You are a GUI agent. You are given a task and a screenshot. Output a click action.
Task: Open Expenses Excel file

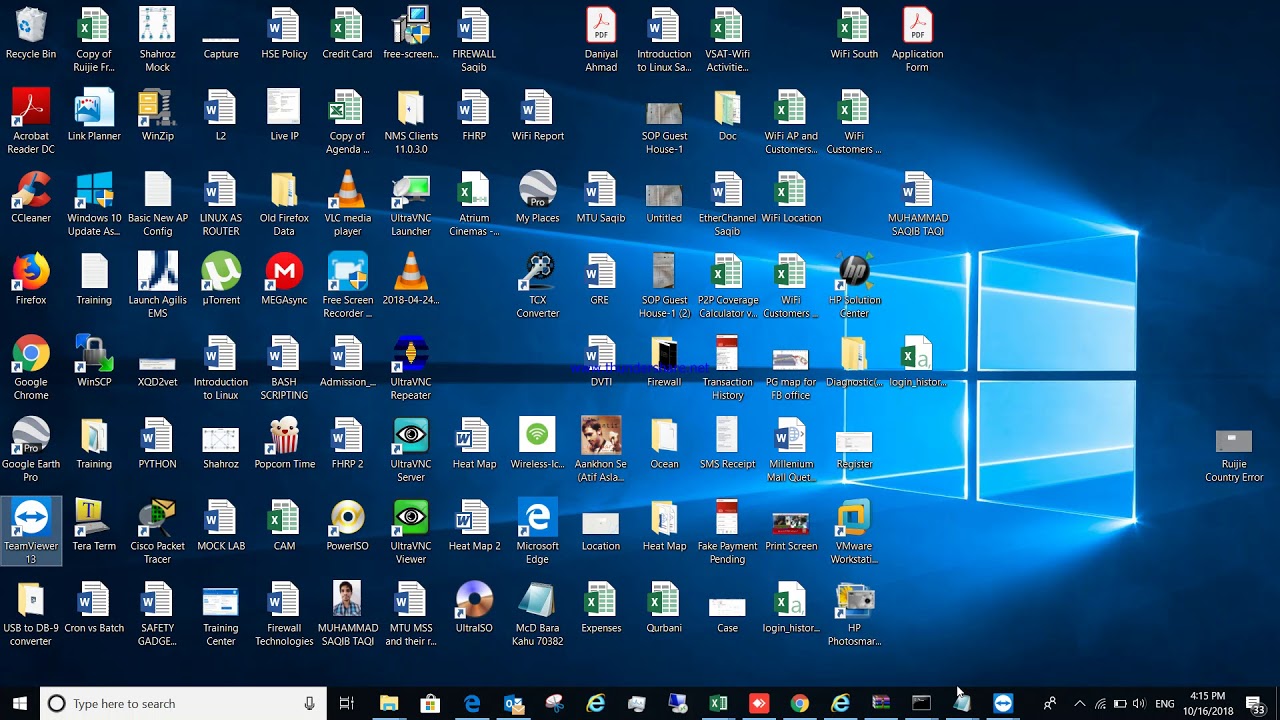pos(601,607)
